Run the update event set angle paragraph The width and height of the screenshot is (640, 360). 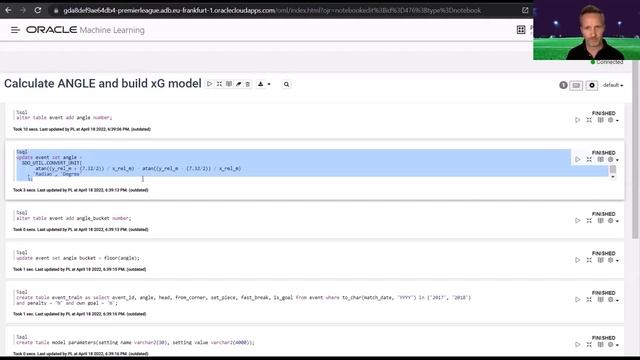coord(578,160)
